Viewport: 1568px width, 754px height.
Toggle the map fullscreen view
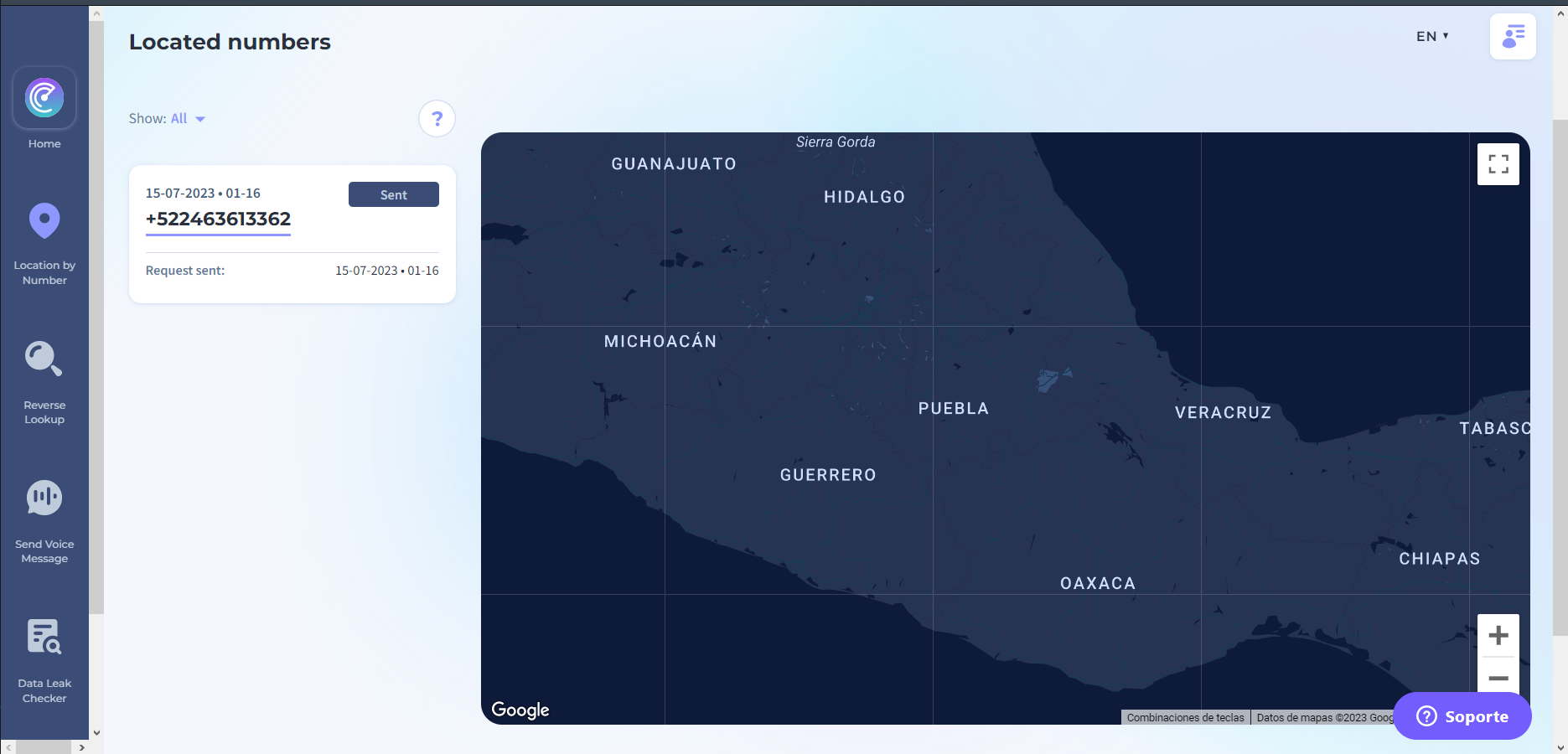[x=1498, y=164]
